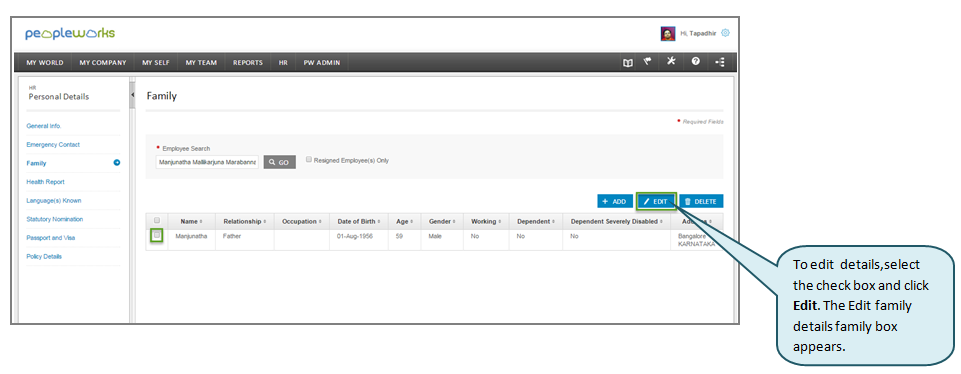Open settings gear beside Hi, Tapadhir

coord(725,33)
